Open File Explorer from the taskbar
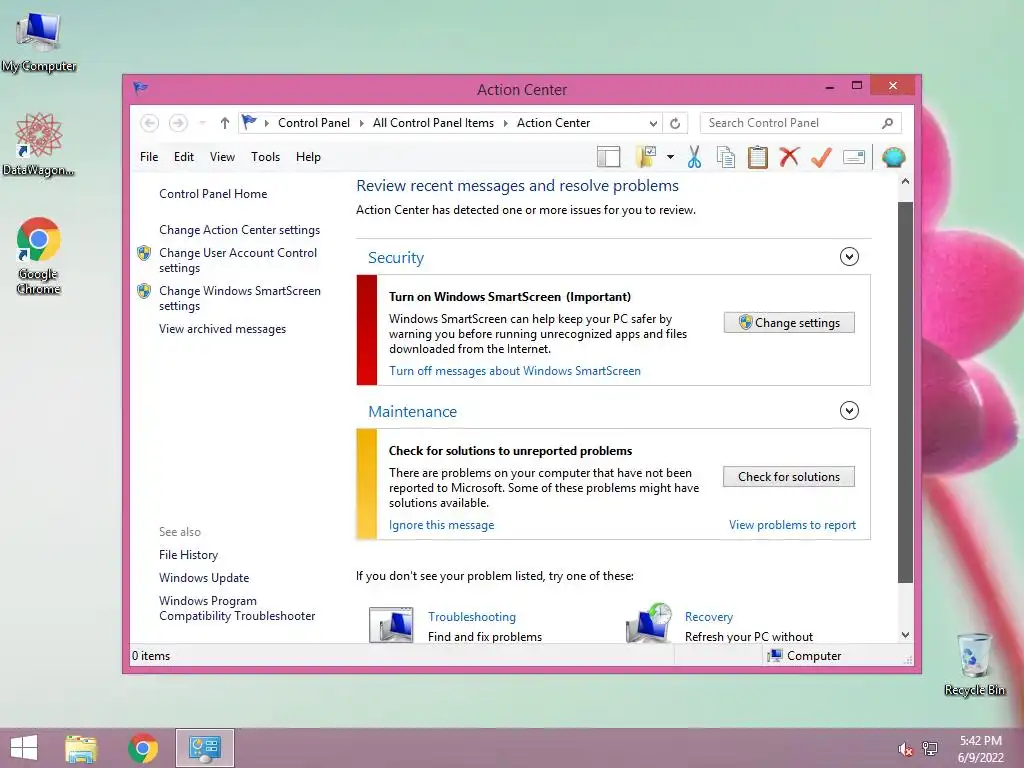 click(x=81, y=748)
